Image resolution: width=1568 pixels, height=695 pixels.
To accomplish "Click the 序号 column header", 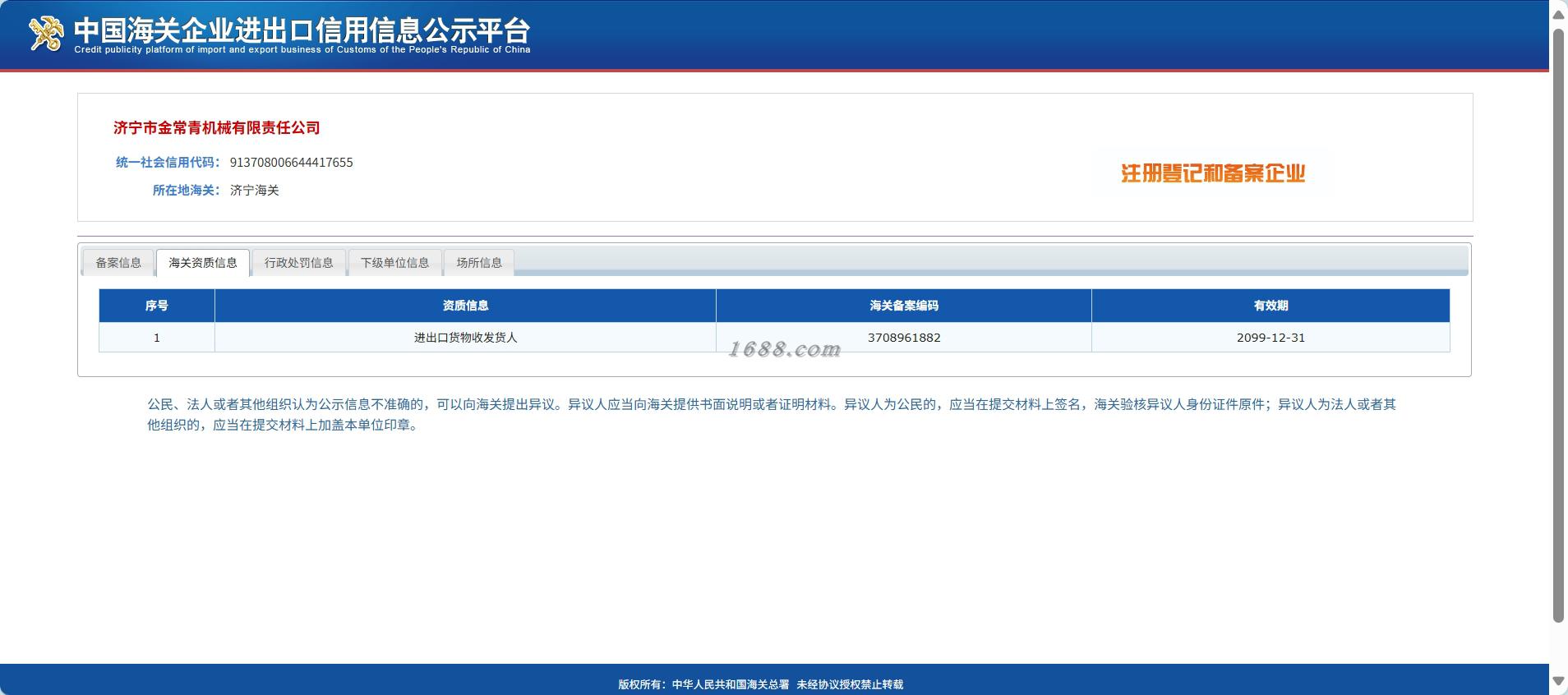I will 157,306.
